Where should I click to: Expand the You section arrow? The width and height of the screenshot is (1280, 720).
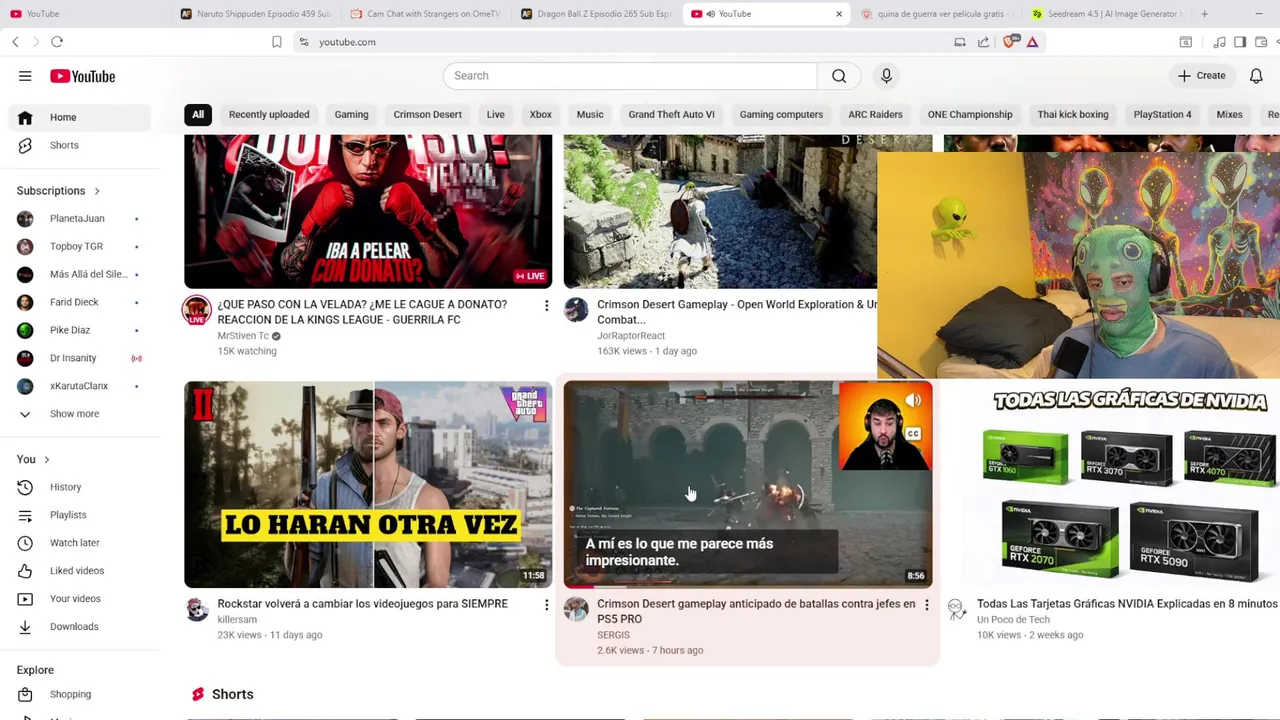tap(46, 459)
